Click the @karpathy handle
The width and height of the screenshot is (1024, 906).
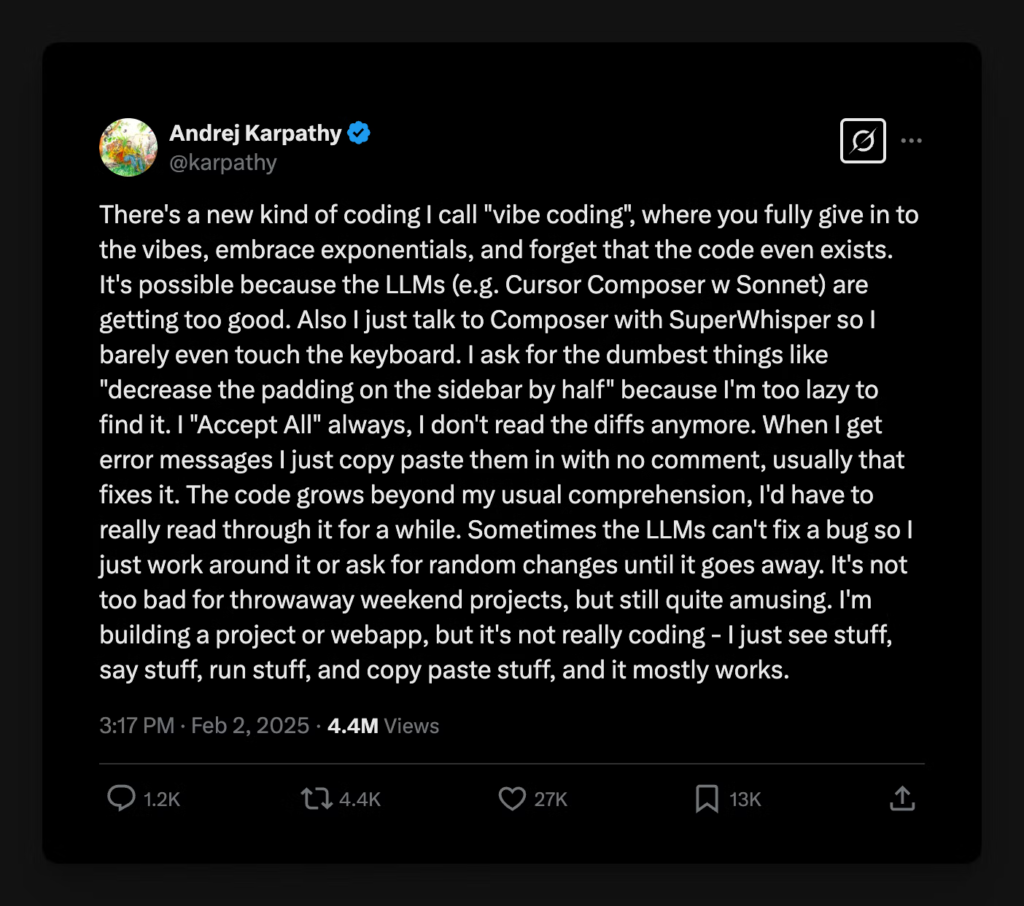(222, 162)
